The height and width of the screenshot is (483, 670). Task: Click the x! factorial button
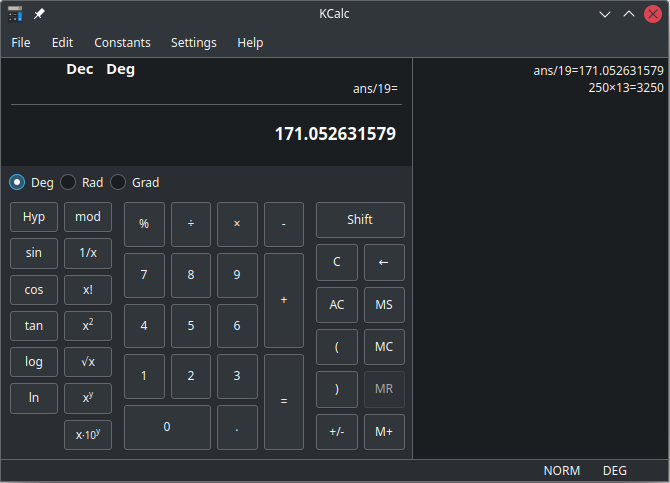(88, 290)
